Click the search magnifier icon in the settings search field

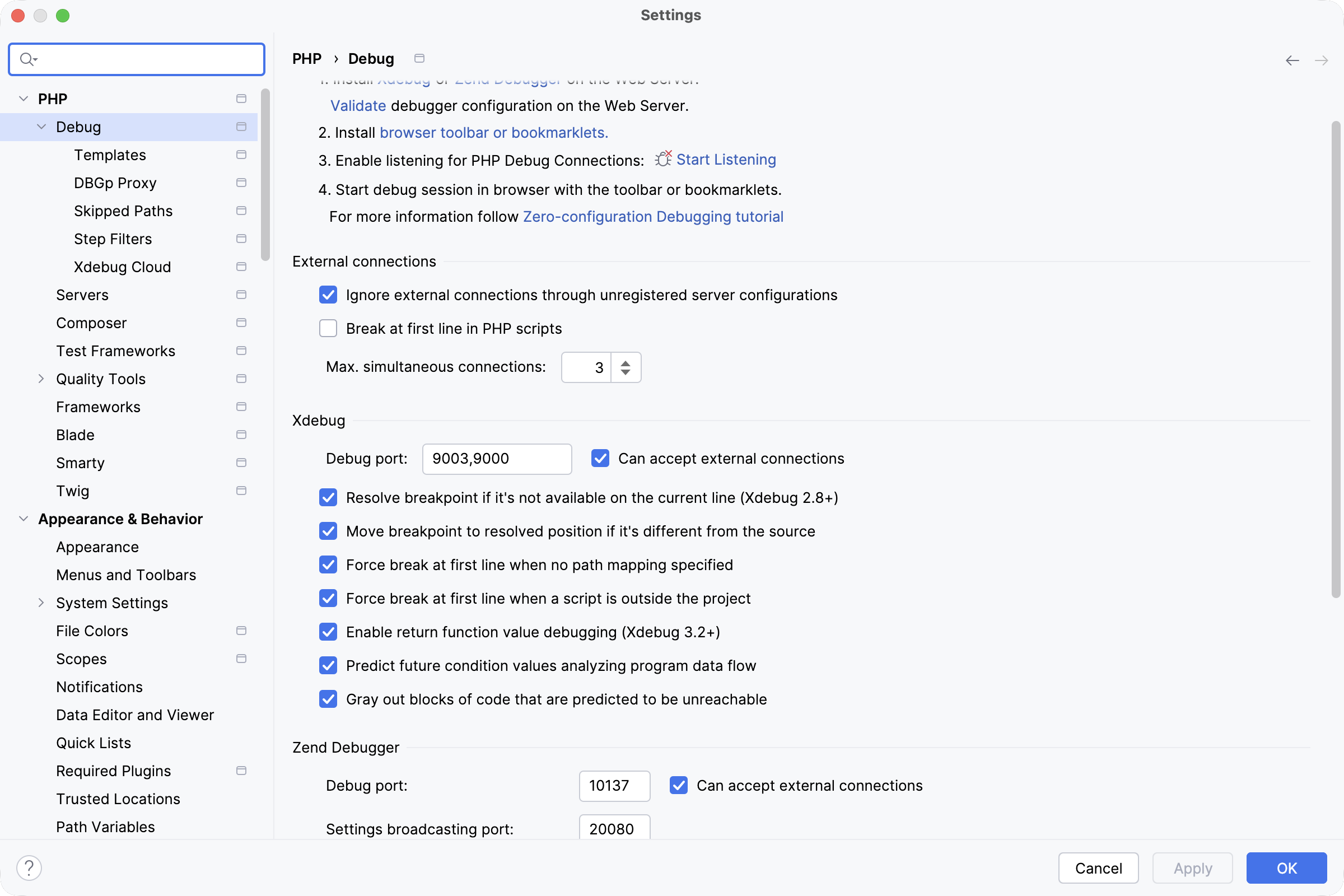click(27, 59)
